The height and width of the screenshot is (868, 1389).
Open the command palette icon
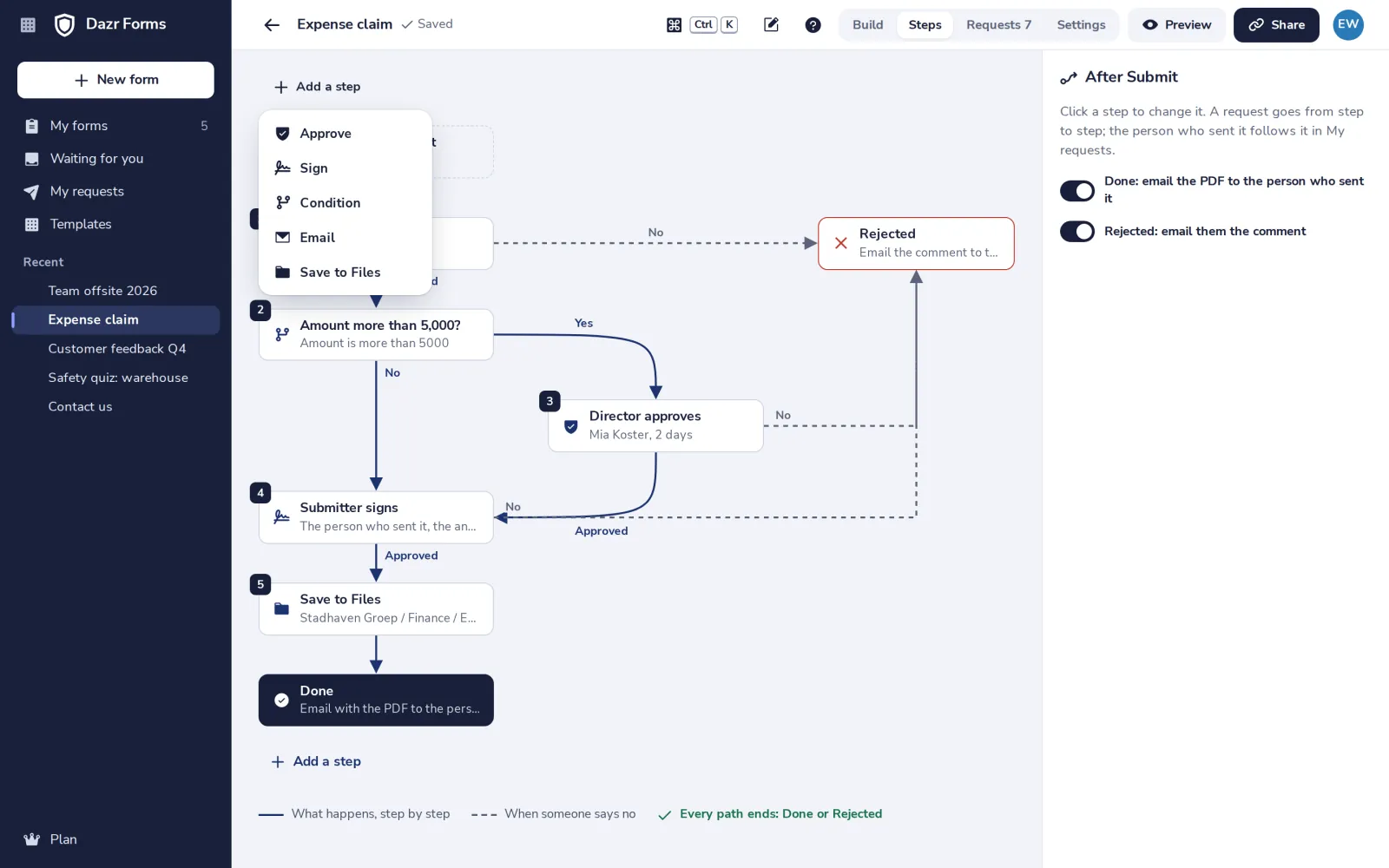tap(674, 24)
